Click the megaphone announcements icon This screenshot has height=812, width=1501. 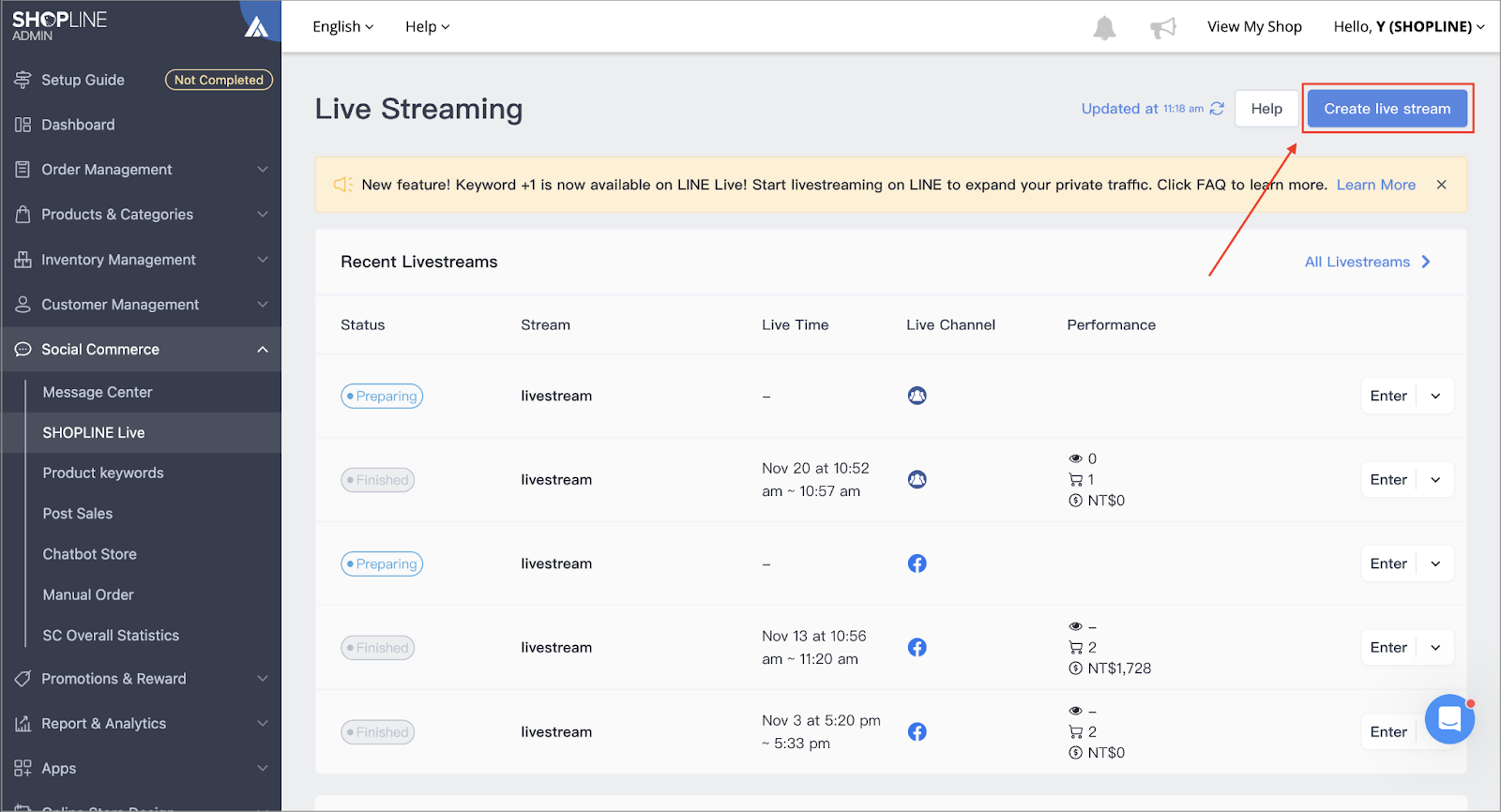pyautogui.click(x=1163, y=28)
